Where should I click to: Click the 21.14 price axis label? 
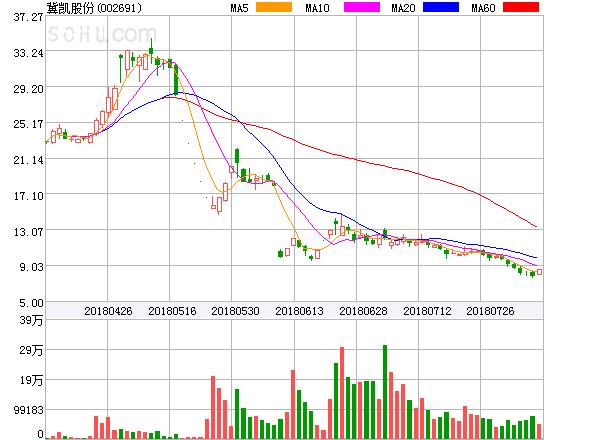(x=28, y=160)
